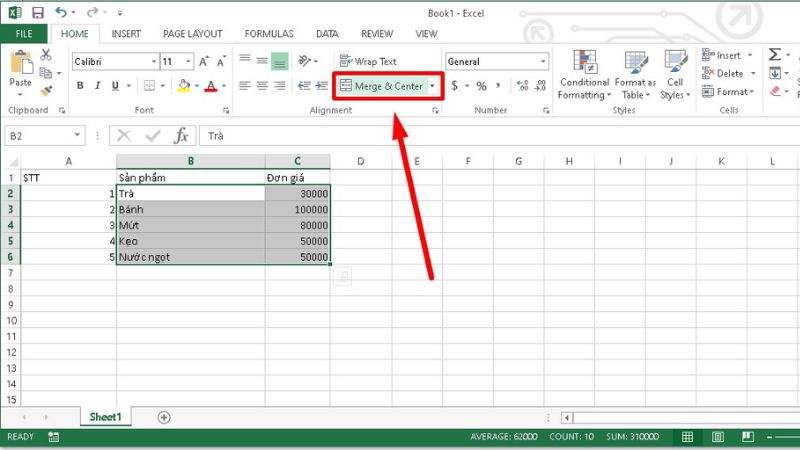Open the Insert Function fx dialog
The height and width of the screenshot is (450, 800).
click(x=181, y=136)
